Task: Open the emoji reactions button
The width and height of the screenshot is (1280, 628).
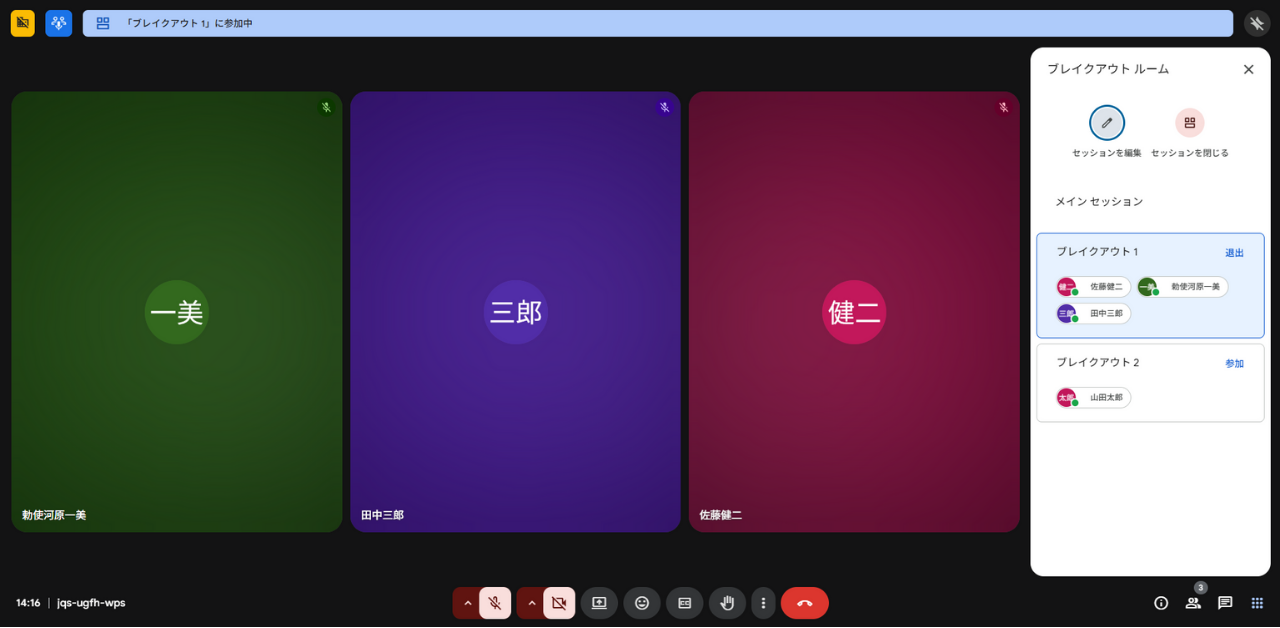Action: (x=642, y=603)
